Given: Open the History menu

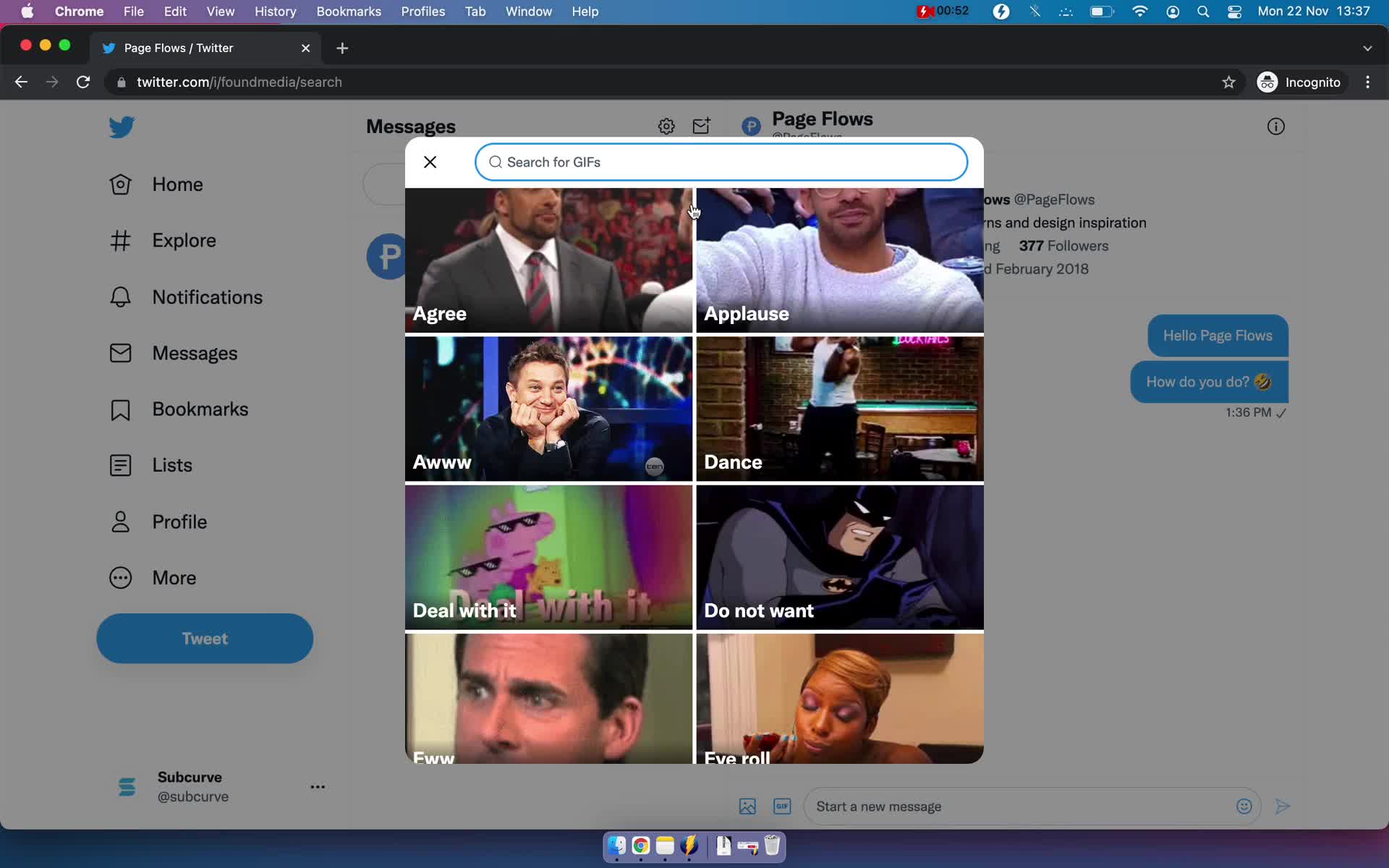Looking at the screenshot, I should [276, 12].
